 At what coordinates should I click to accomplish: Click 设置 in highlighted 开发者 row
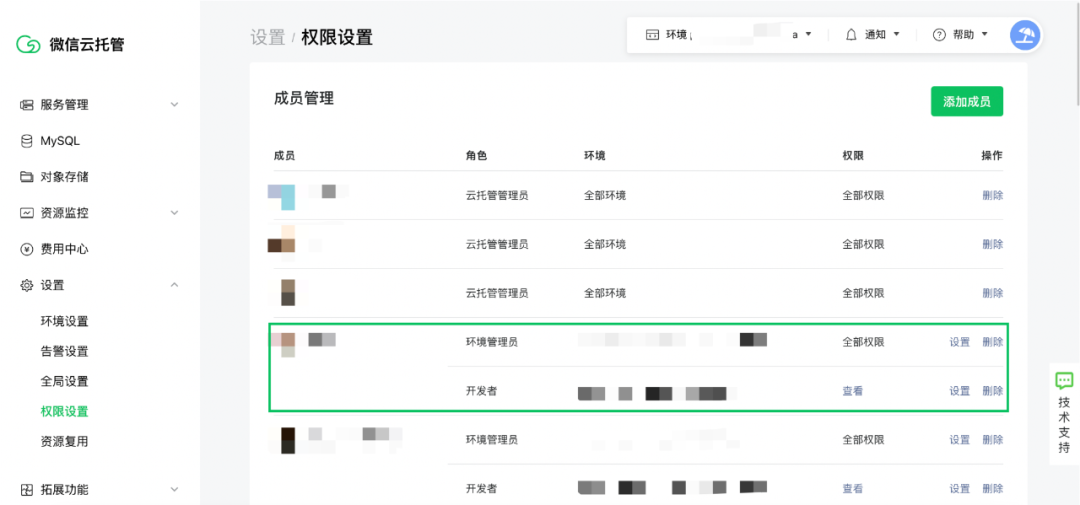[x=959, y=391]
